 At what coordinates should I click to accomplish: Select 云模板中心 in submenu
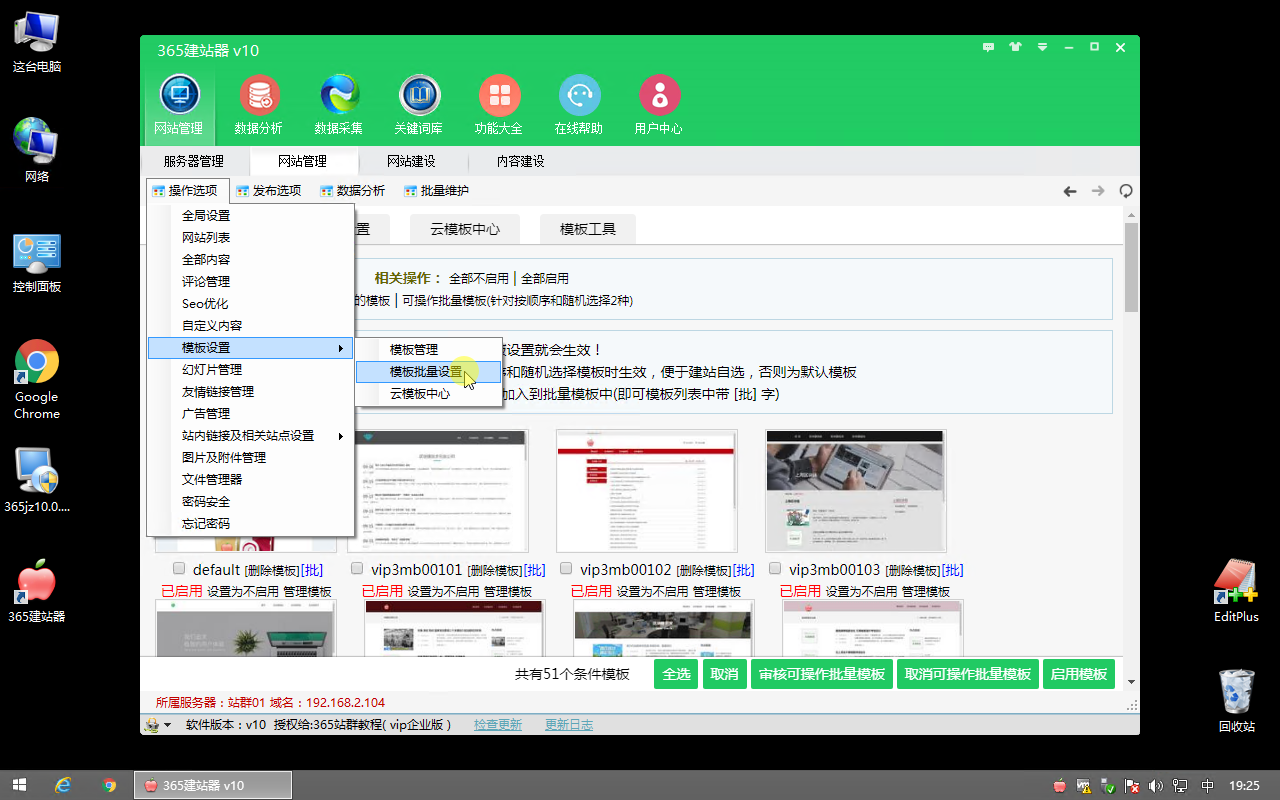tap(428, 394)
